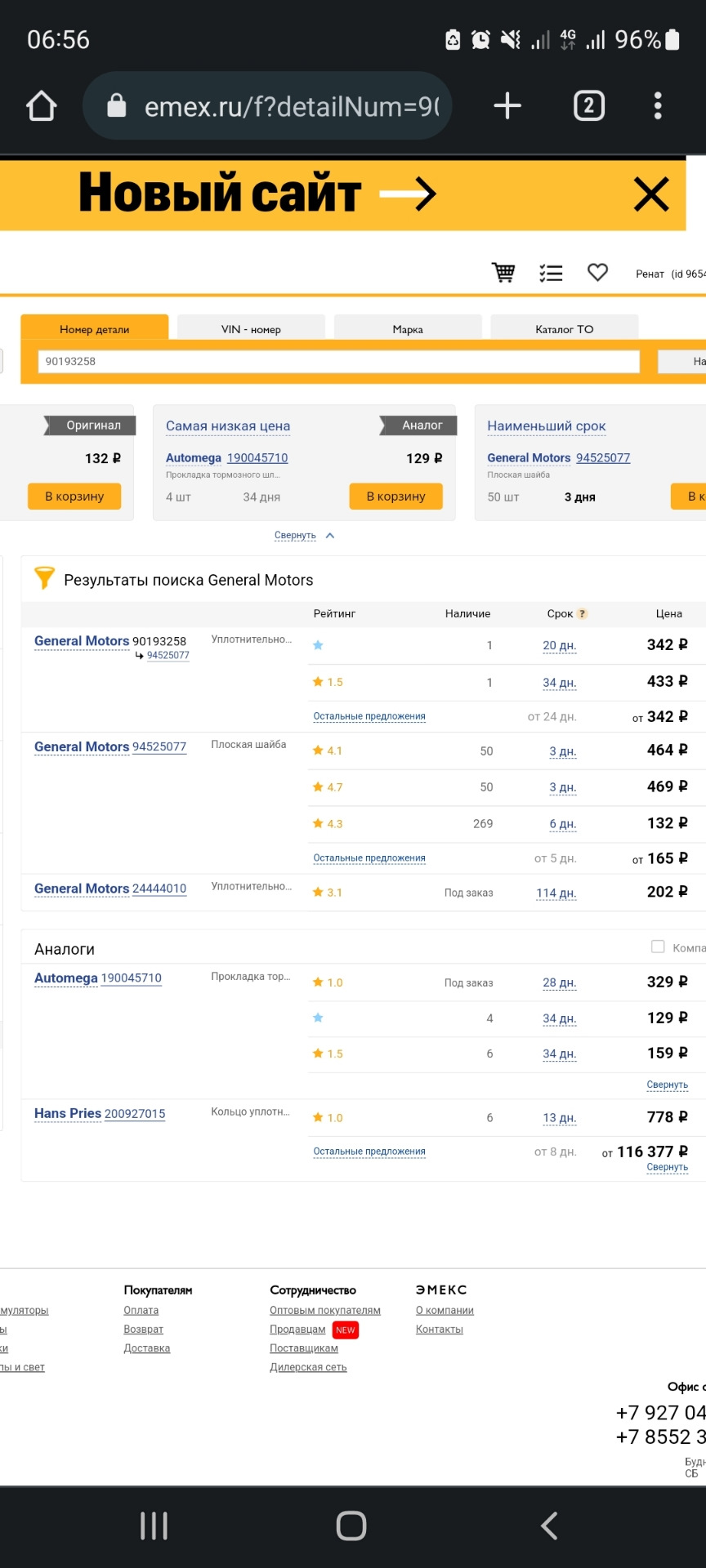Image resolution: width=706 pixels, height=1568 pixels.
Task: Add Automega 129 ₽ offer В корзину
Action: (x=396, y=497)
